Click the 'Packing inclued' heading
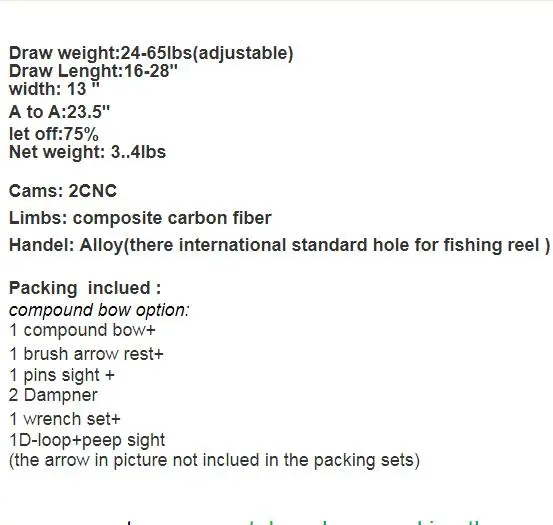 coord(85,288)
